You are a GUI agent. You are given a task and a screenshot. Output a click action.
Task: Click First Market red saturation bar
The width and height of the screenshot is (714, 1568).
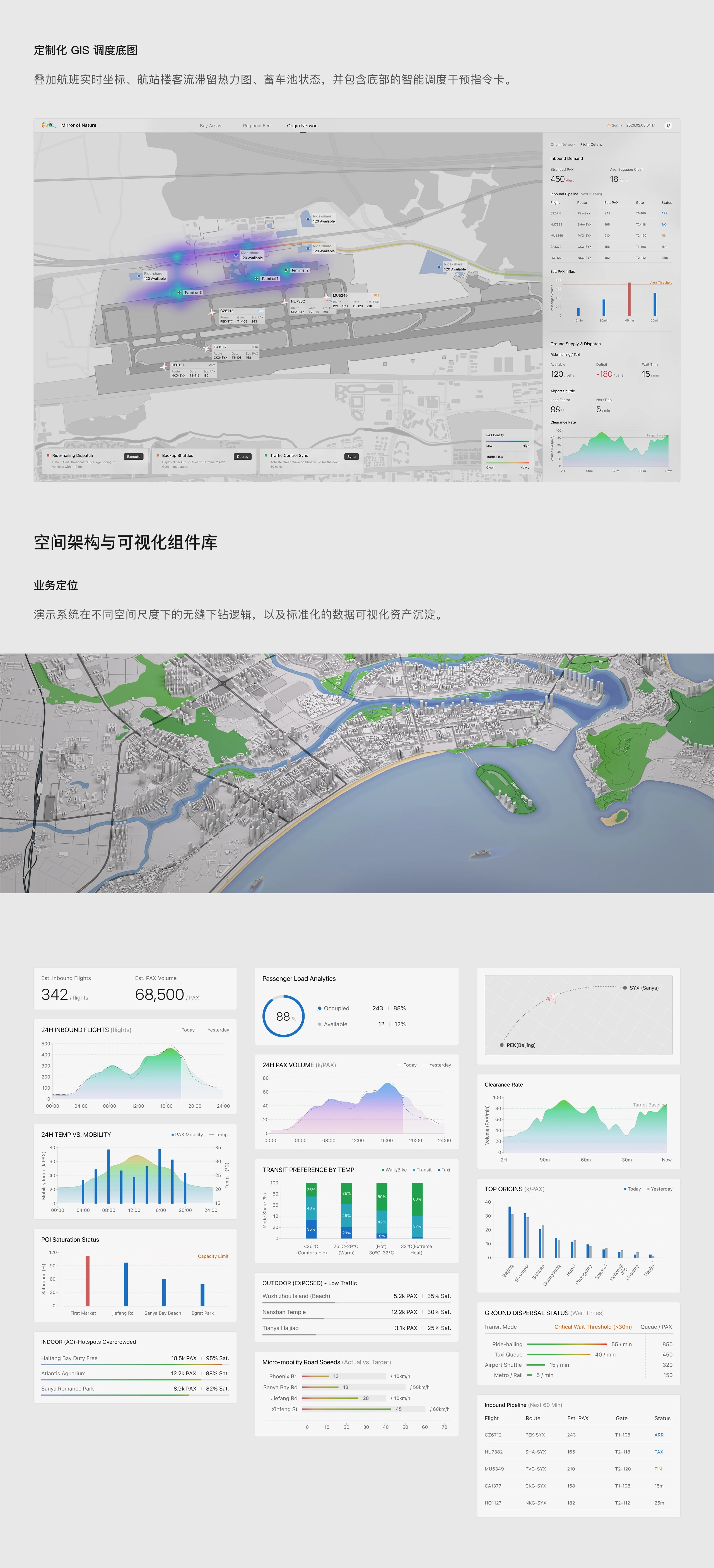(87, 1281)
